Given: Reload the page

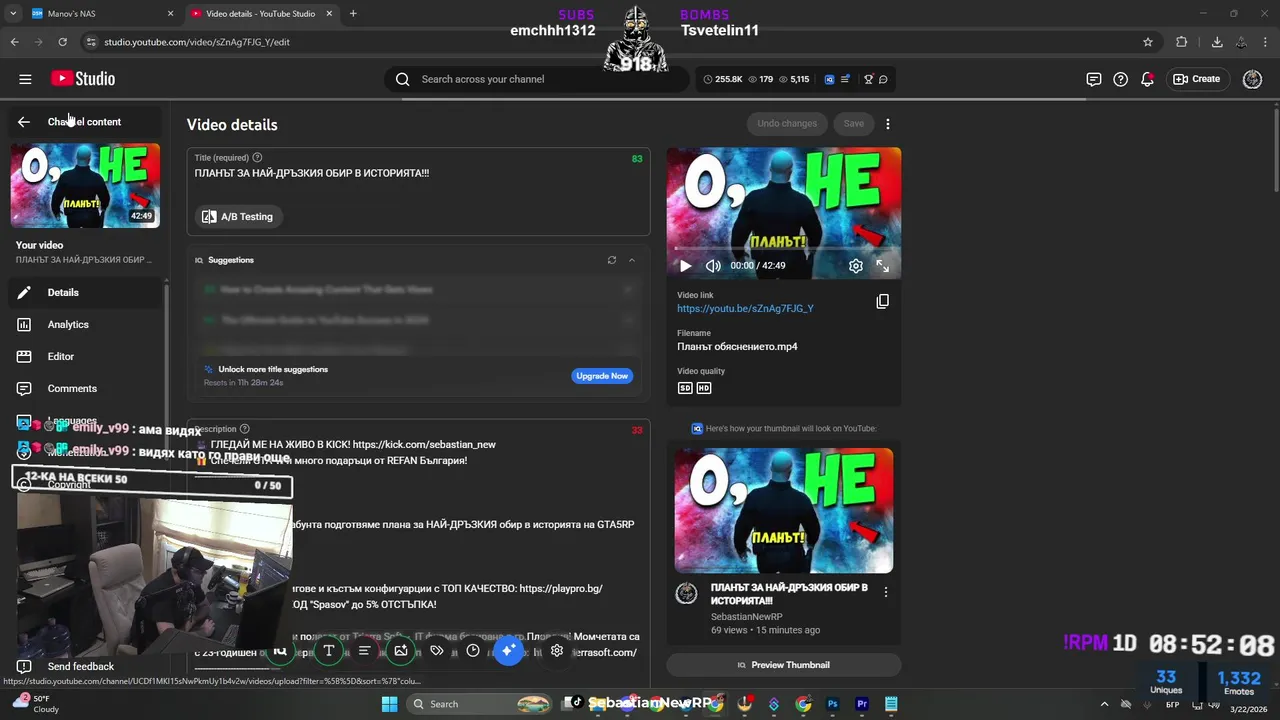Looking at the screenshot, I should point(62,42).
